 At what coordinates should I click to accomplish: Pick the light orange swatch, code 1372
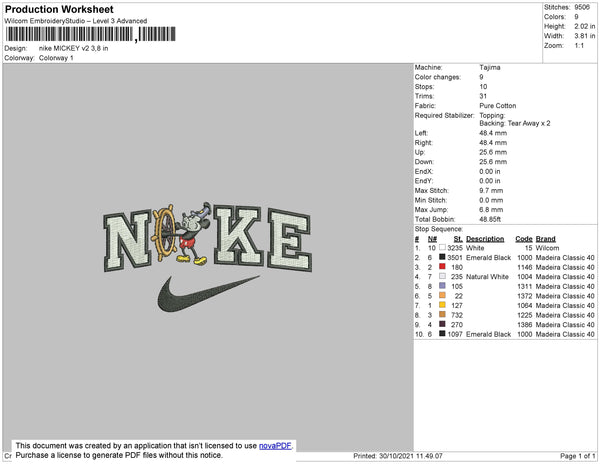tap(442, 295)
